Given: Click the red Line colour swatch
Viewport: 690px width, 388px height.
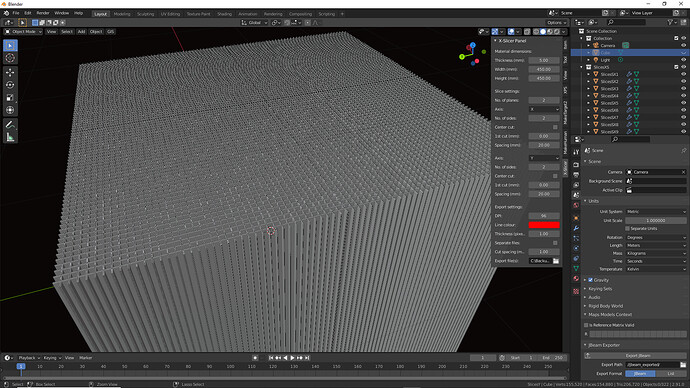Looking at the screenshot, I should click(544, 225).
